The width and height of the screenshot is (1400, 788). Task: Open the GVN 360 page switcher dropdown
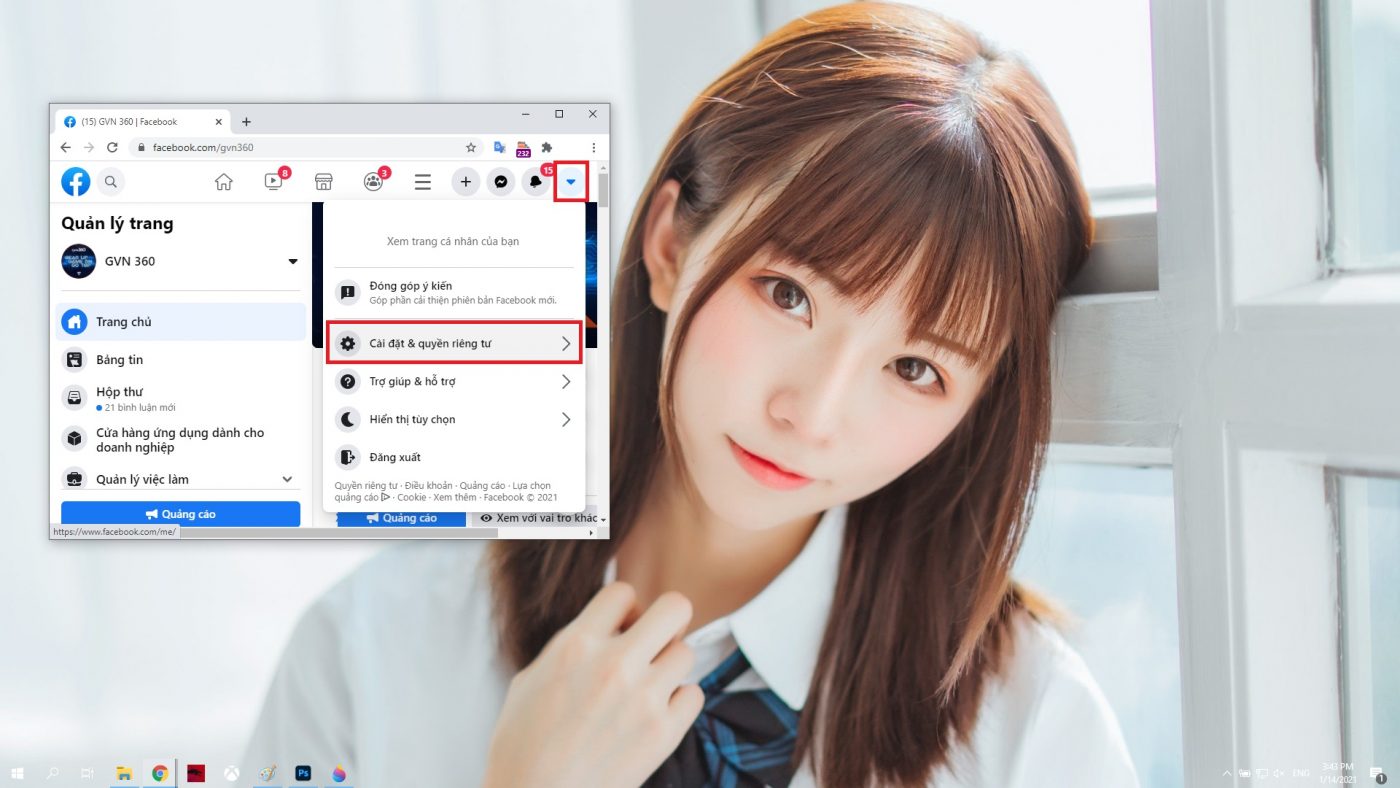293,262
